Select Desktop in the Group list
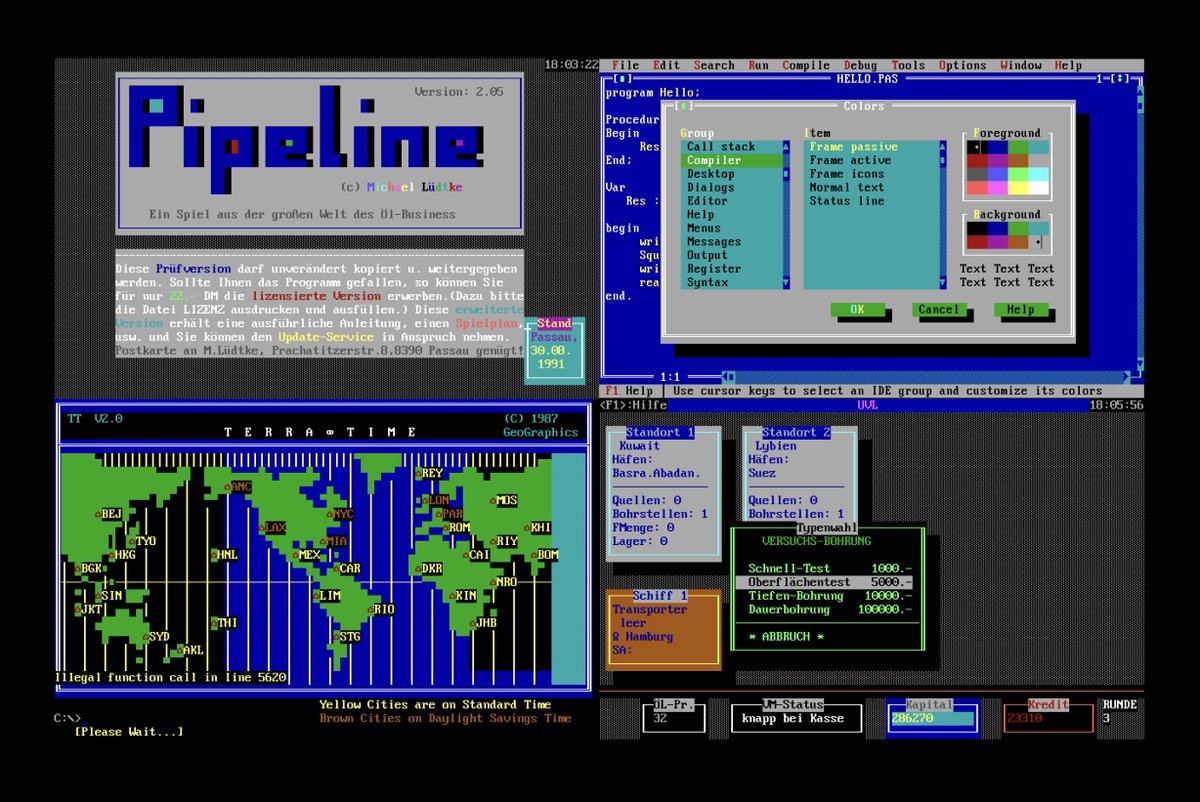 [732, 174]
